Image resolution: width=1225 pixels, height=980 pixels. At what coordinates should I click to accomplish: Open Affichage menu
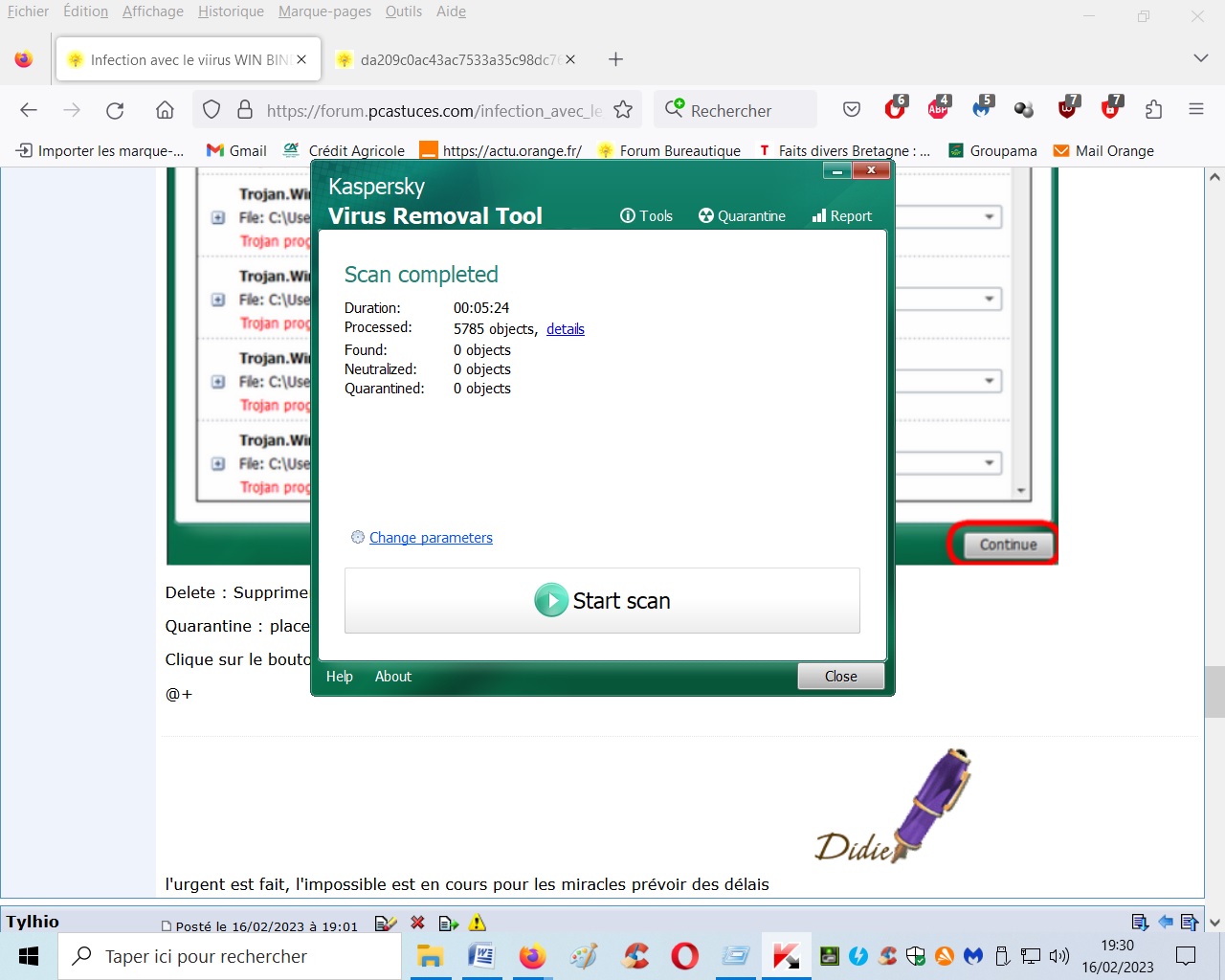pyautogui.click(x=153, y=11)
